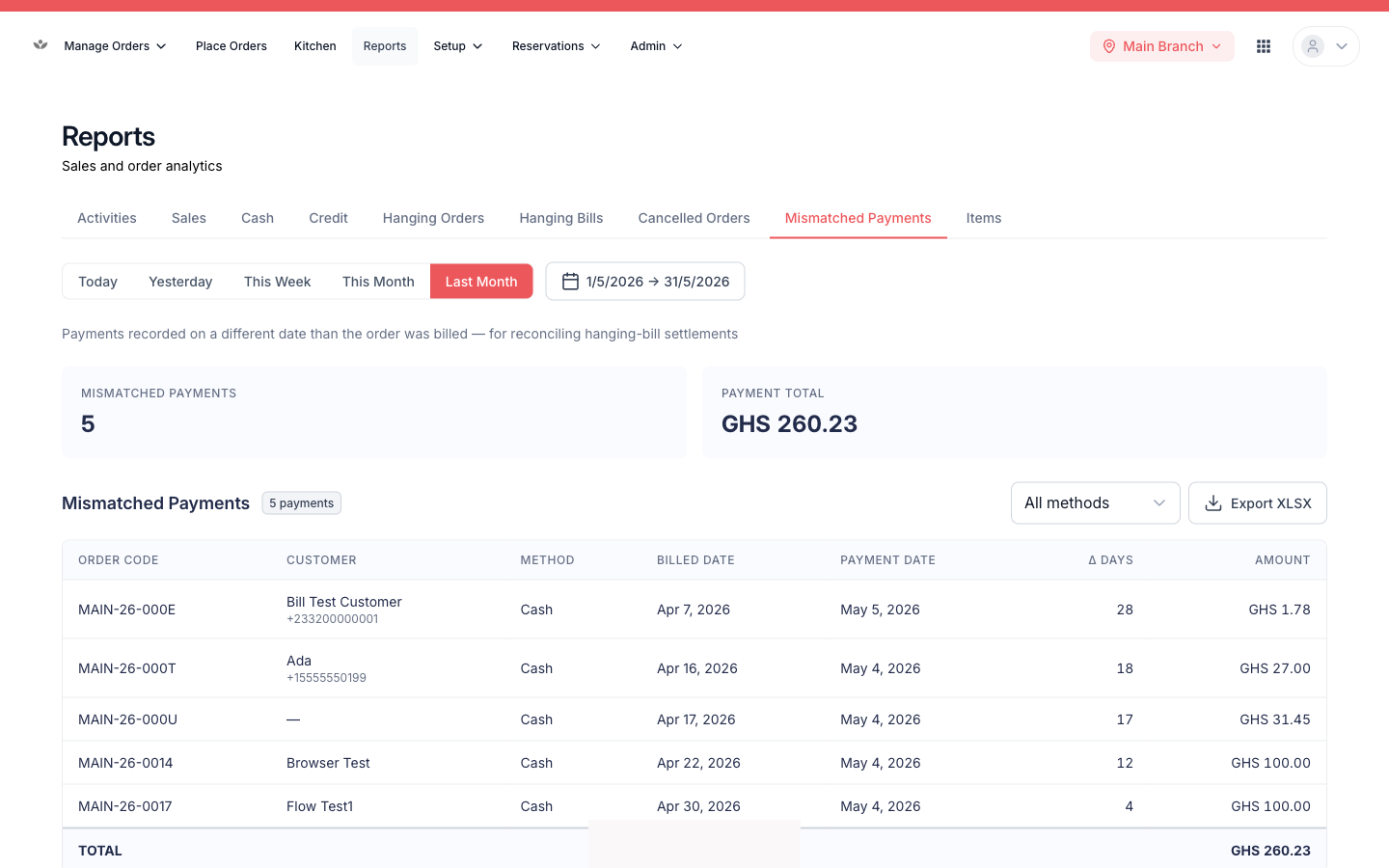Viewport: 1389px width, 868px height.
Task: Open the Main Branch selector
Action: pyautogui.click(x=1162, y=46)
